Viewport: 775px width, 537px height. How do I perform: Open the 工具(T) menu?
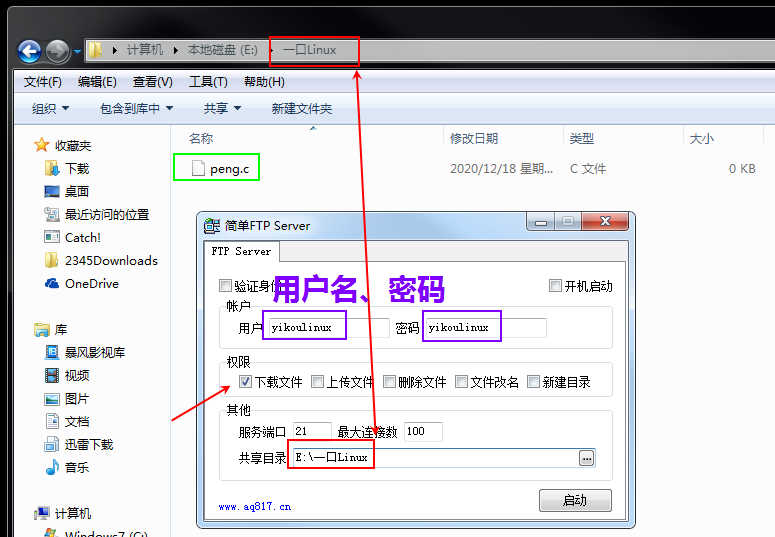click(208, 82)
